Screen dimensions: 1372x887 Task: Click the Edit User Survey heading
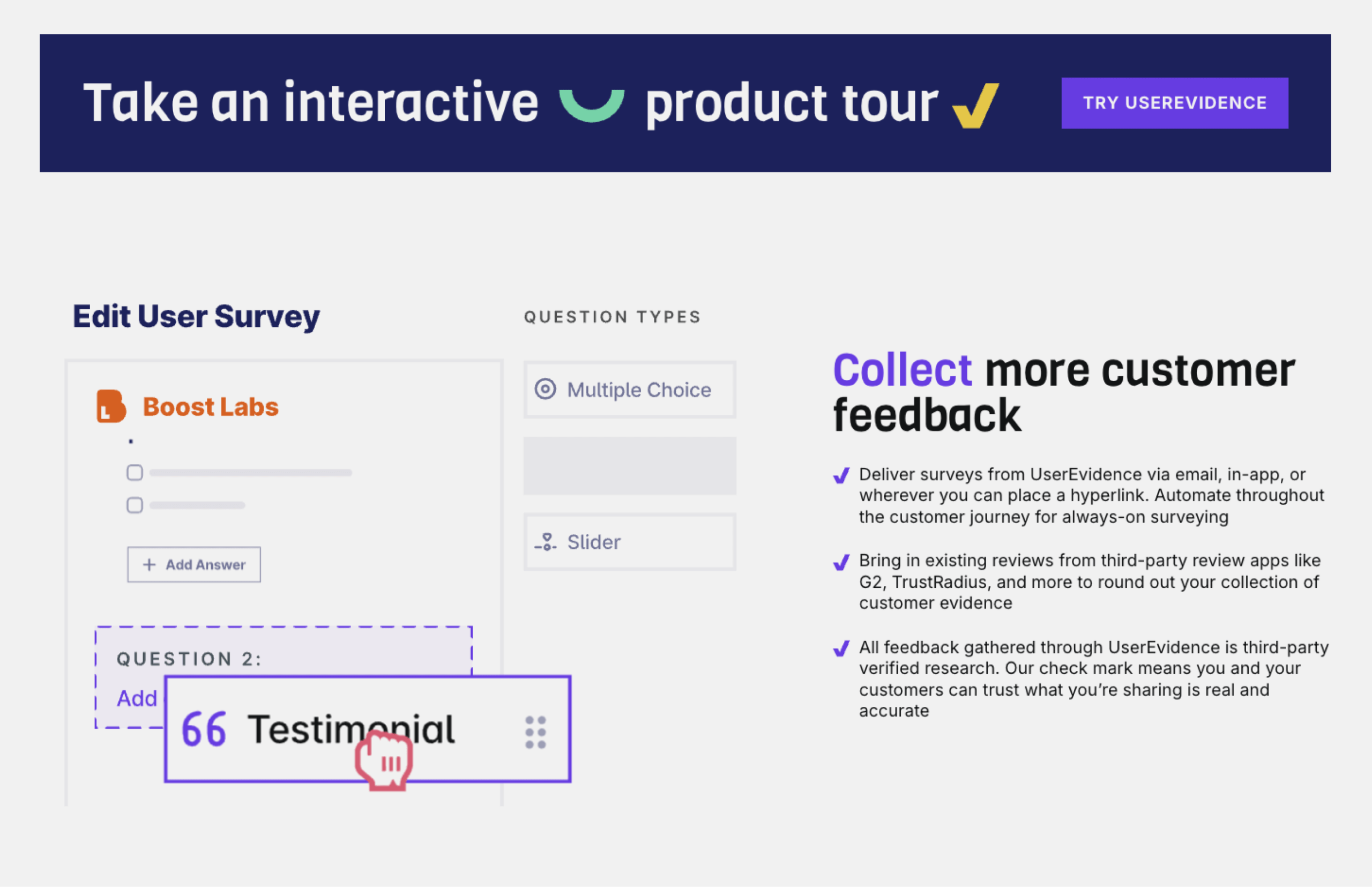coord(196,316)
